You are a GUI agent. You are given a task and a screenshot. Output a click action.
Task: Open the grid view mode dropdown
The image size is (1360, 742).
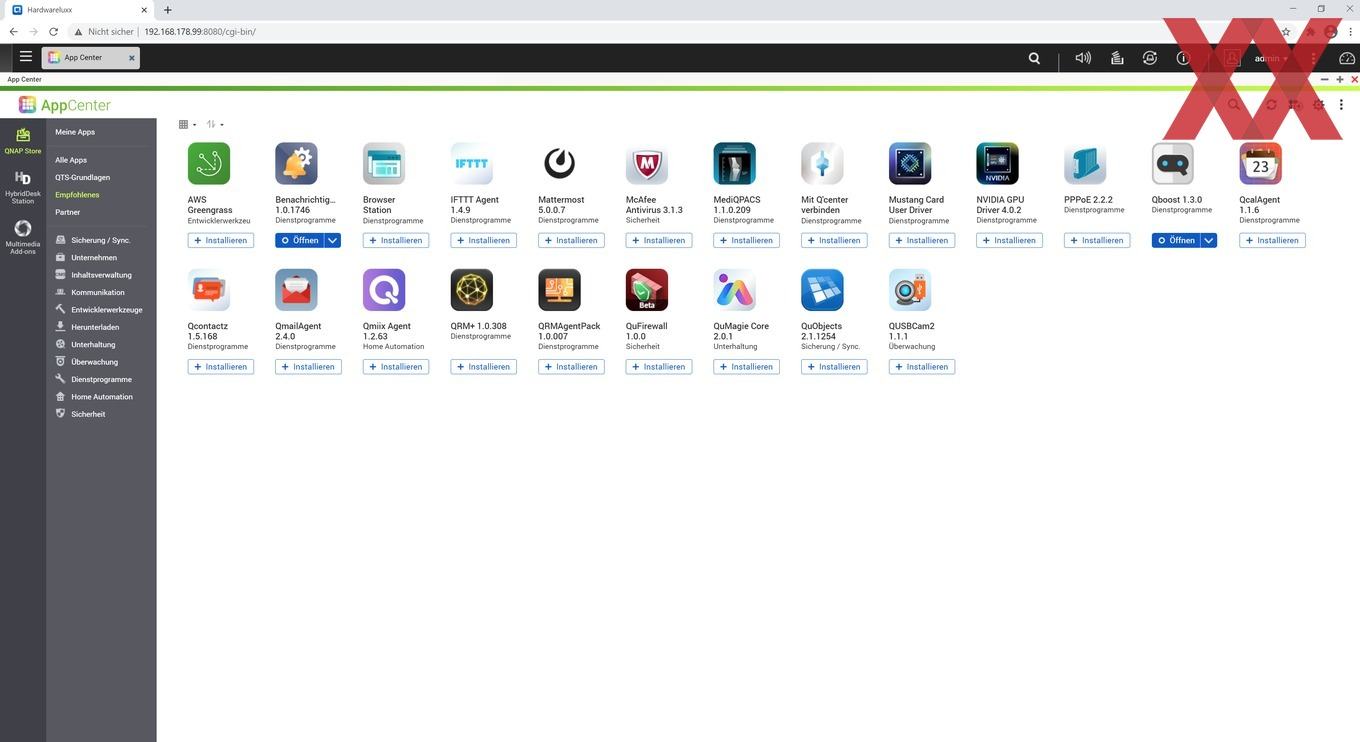[x=187, y=124]
